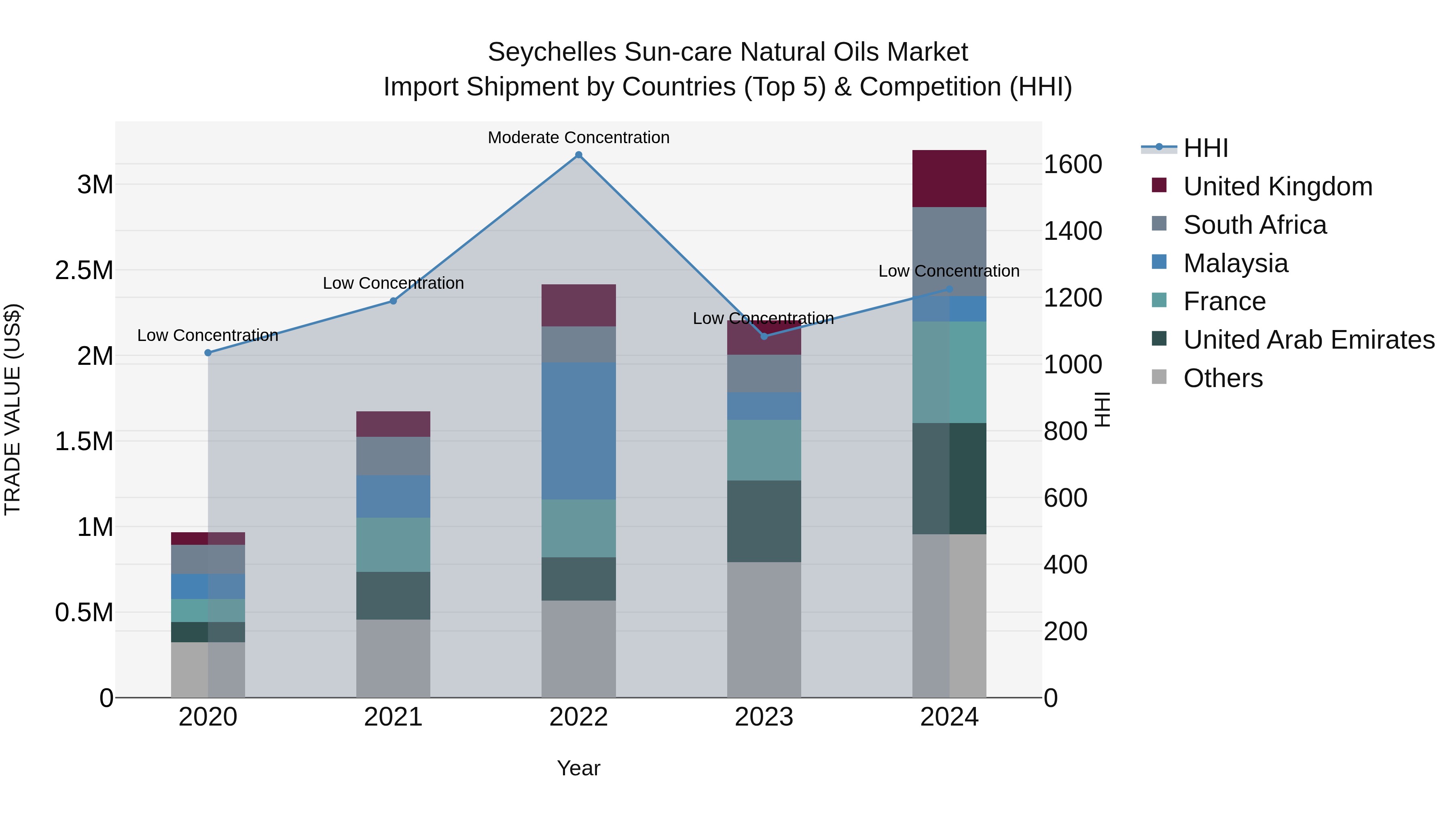Click the Low Concentration label above 2021
Image resolution: width=1456 pixels, height=819 pixels.
click(x=394, y=283)
